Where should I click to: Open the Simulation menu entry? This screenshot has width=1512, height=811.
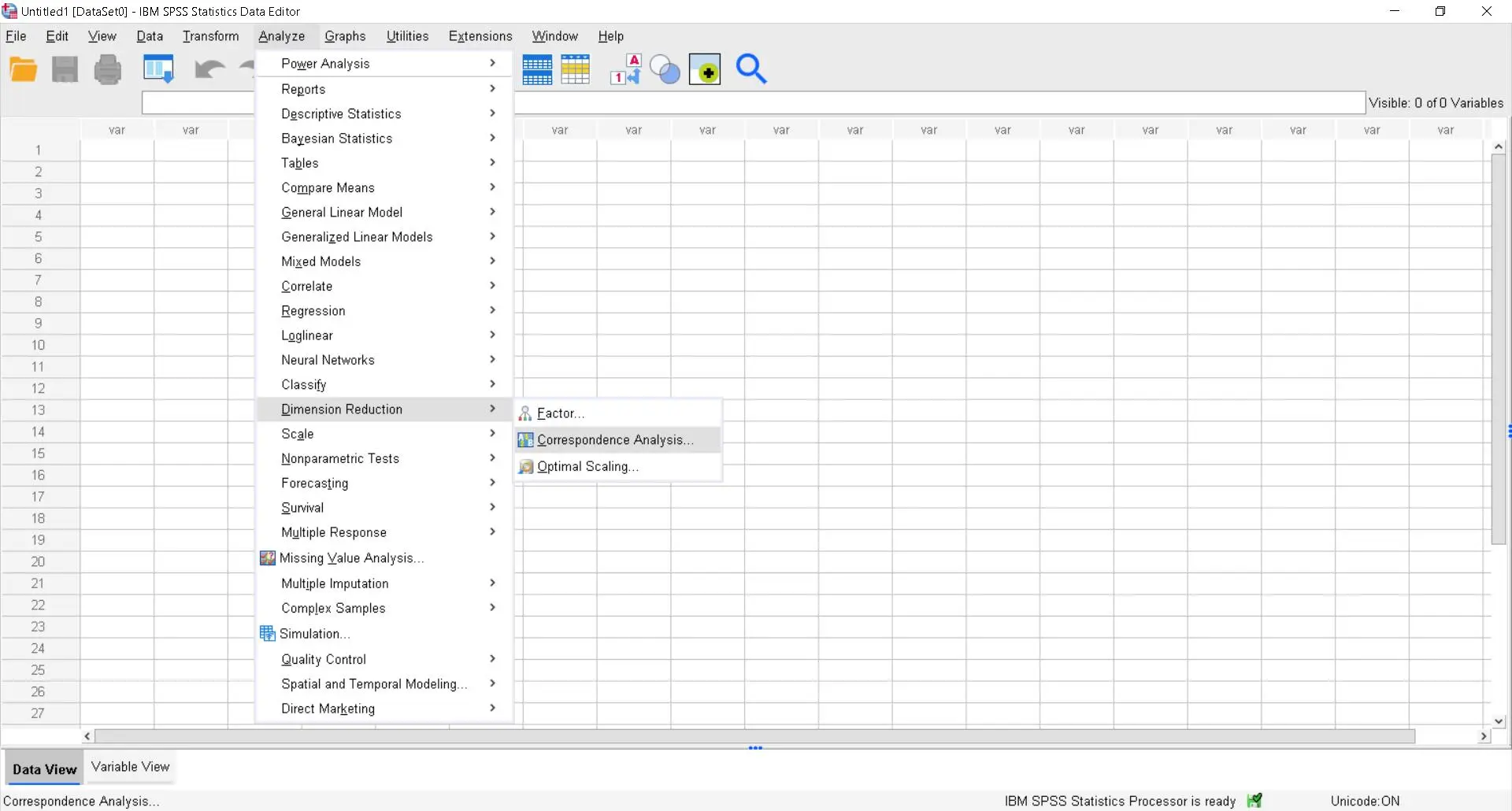pos(314,634)
